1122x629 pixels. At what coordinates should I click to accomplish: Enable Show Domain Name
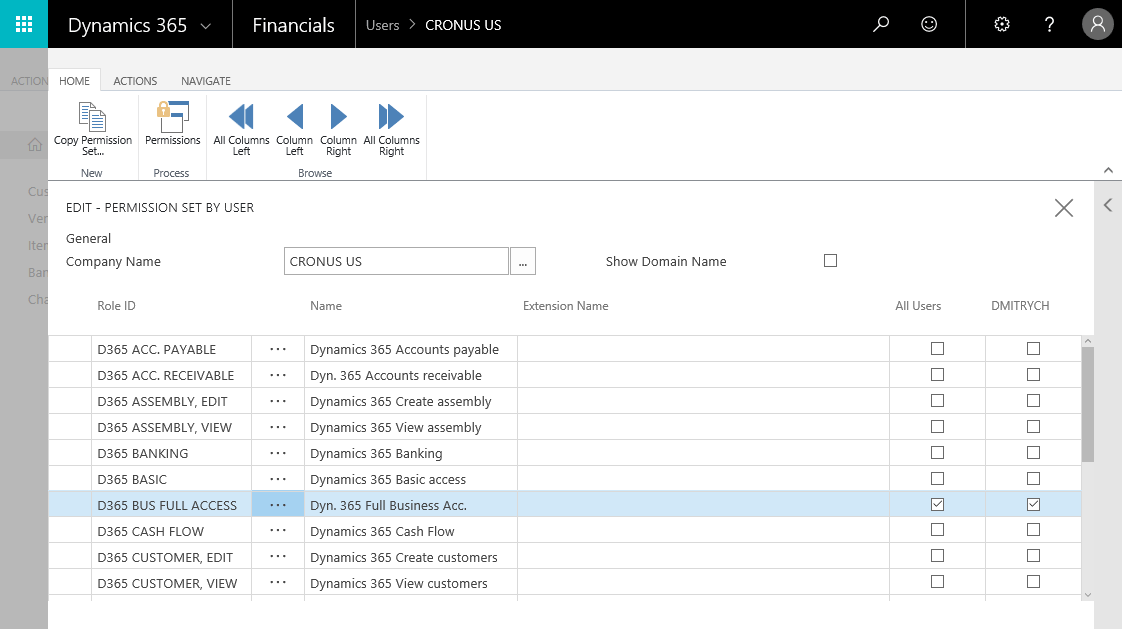pyautogui.click(x=830, y=260)
